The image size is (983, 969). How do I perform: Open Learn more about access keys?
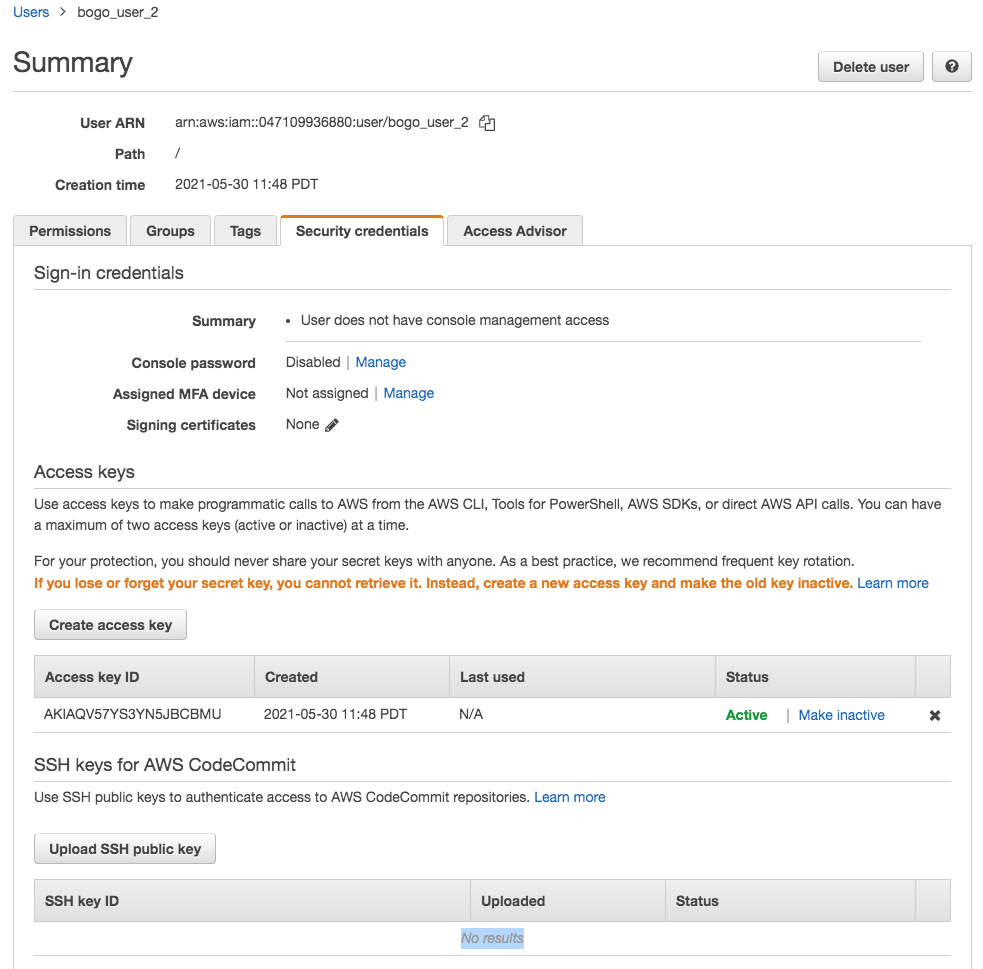coord(893,583)
